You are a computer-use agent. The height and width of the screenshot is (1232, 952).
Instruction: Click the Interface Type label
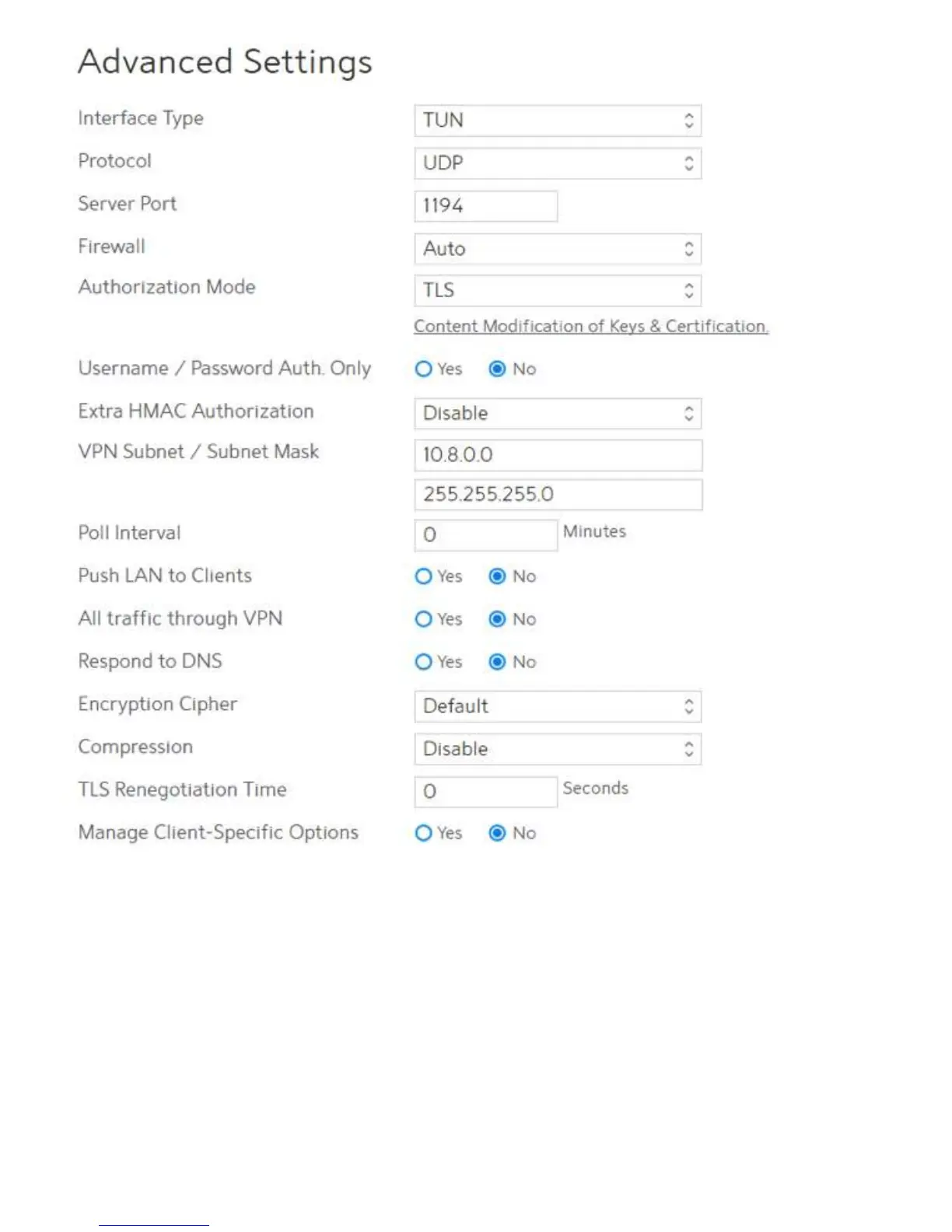141,118
